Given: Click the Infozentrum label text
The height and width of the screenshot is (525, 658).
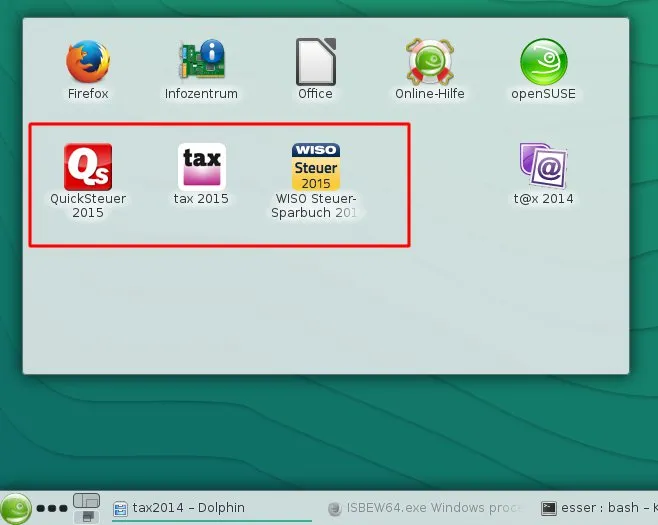Looking at the screenshot, I should click(201, 94).
